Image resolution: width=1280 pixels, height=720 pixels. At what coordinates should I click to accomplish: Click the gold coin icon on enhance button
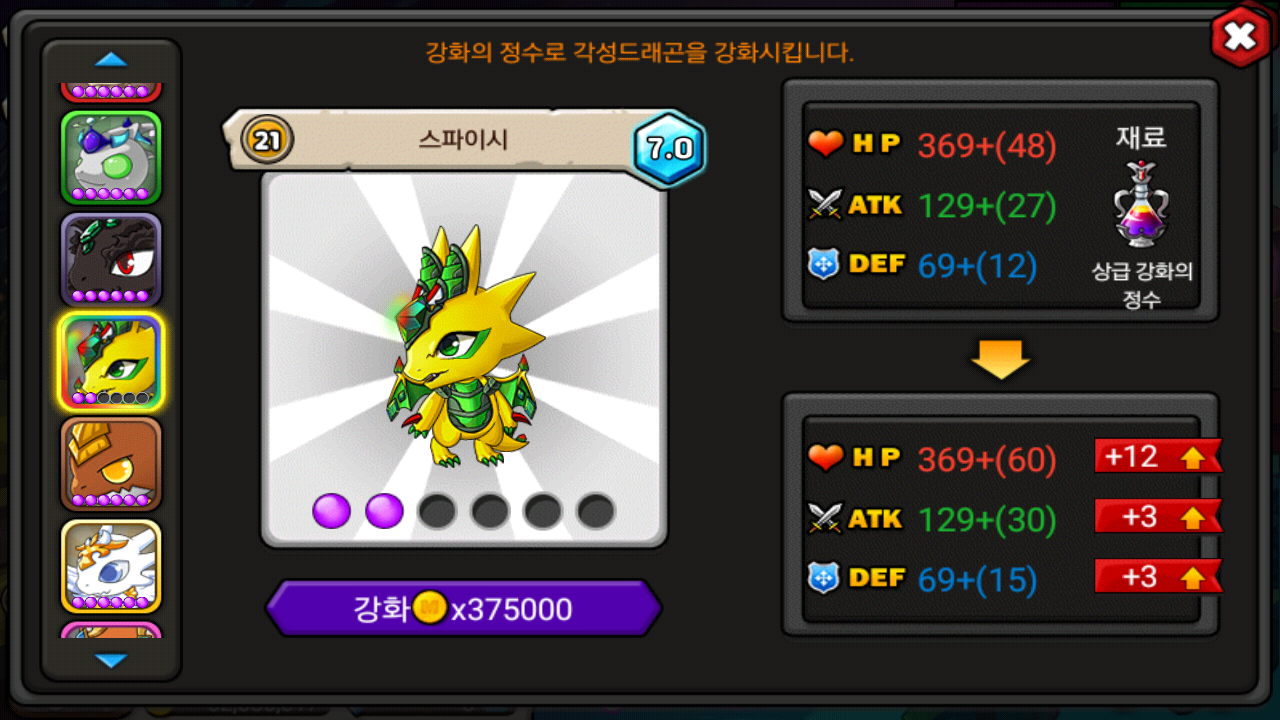(430, 608)
